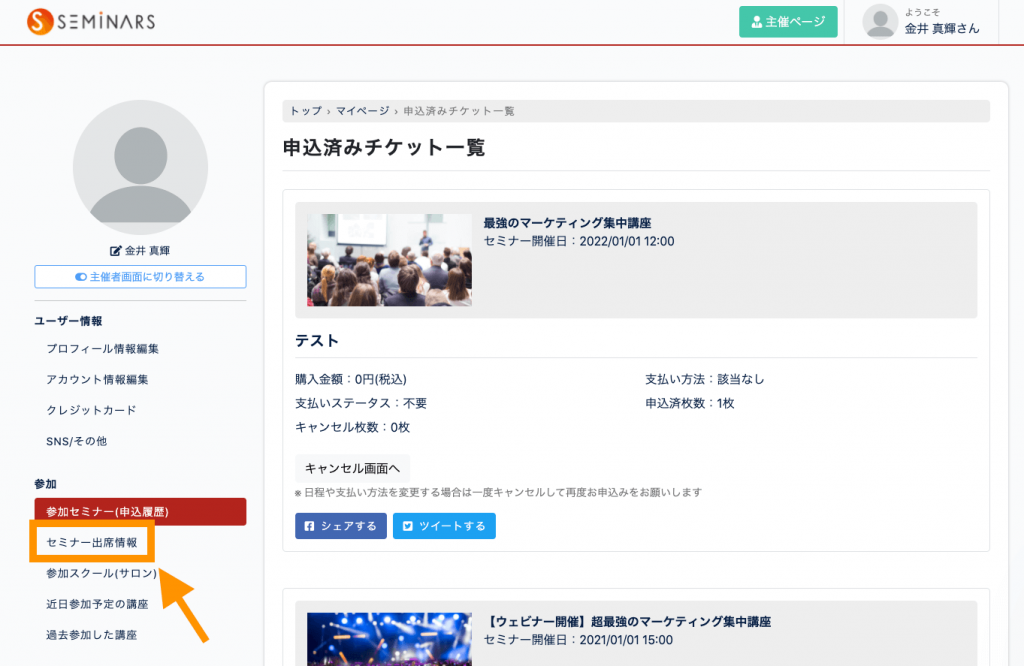The image size is (1024, 666).
Task: Open 参加スクール(サロン) menu item
Action: coord(101,573)
